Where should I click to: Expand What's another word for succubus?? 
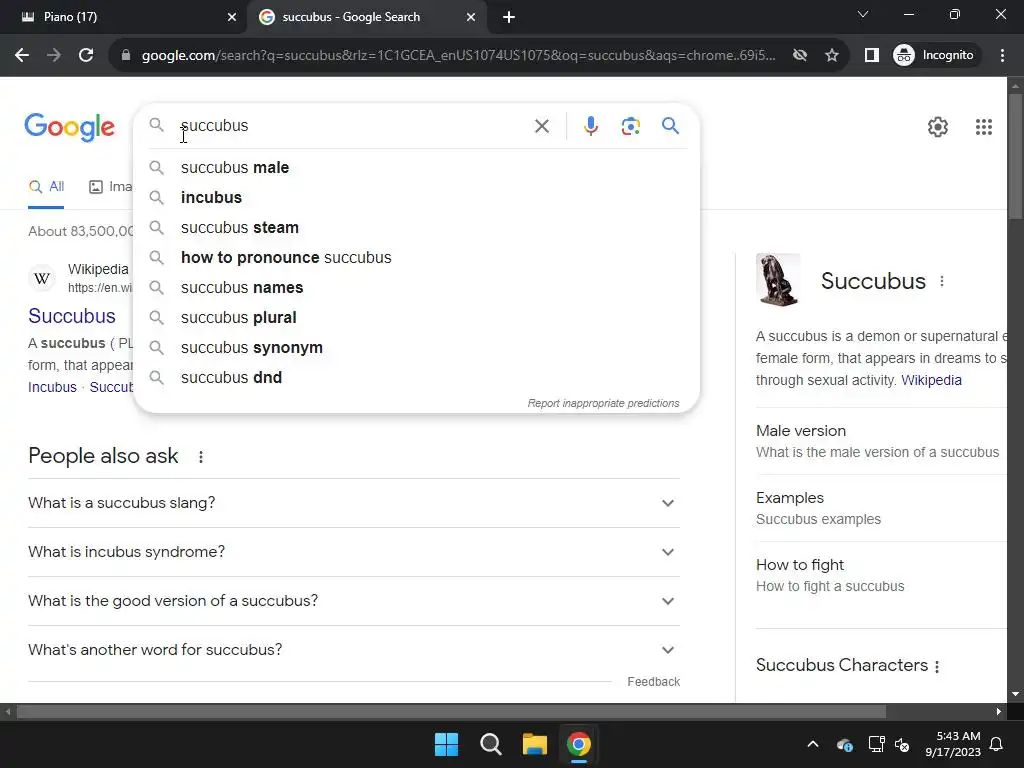(353, 650)
